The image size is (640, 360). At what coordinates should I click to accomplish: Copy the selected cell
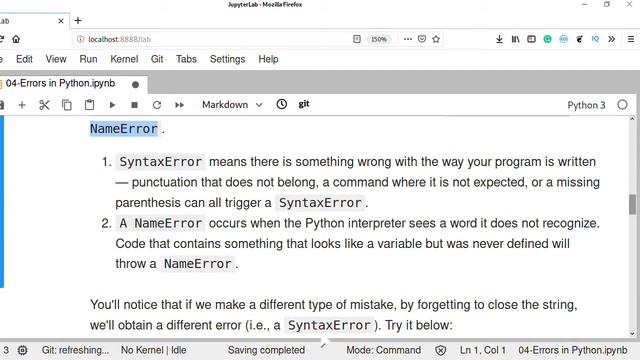[67, 105]
